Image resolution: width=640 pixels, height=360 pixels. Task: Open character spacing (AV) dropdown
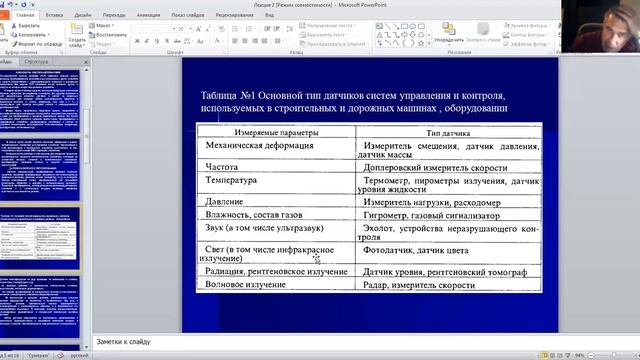(x=188, y=41)
